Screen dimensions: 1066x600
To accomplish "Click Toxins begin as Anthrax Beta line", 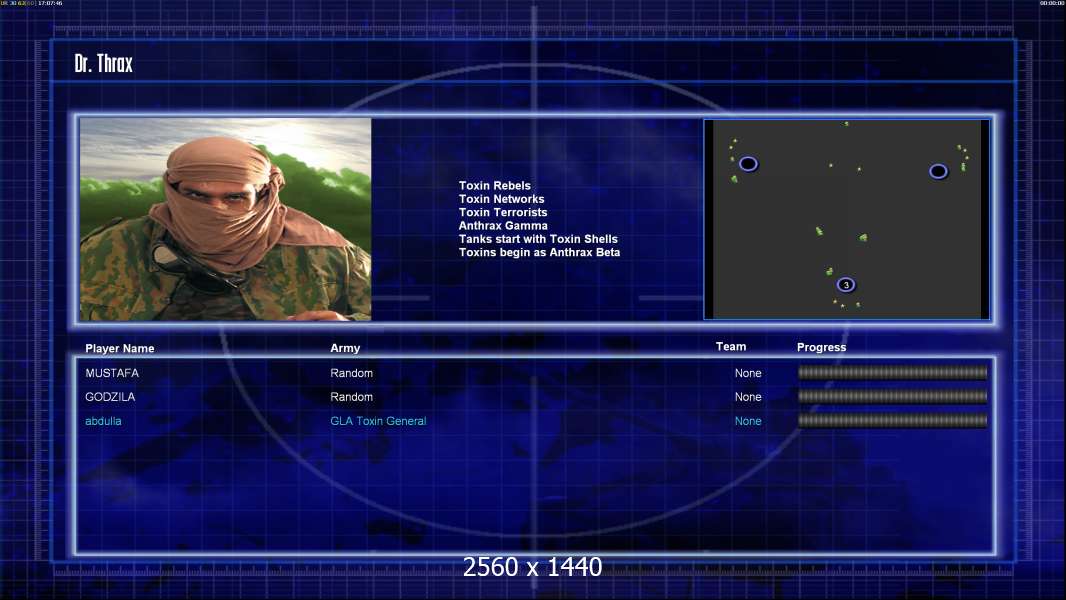I will [539, 252].
